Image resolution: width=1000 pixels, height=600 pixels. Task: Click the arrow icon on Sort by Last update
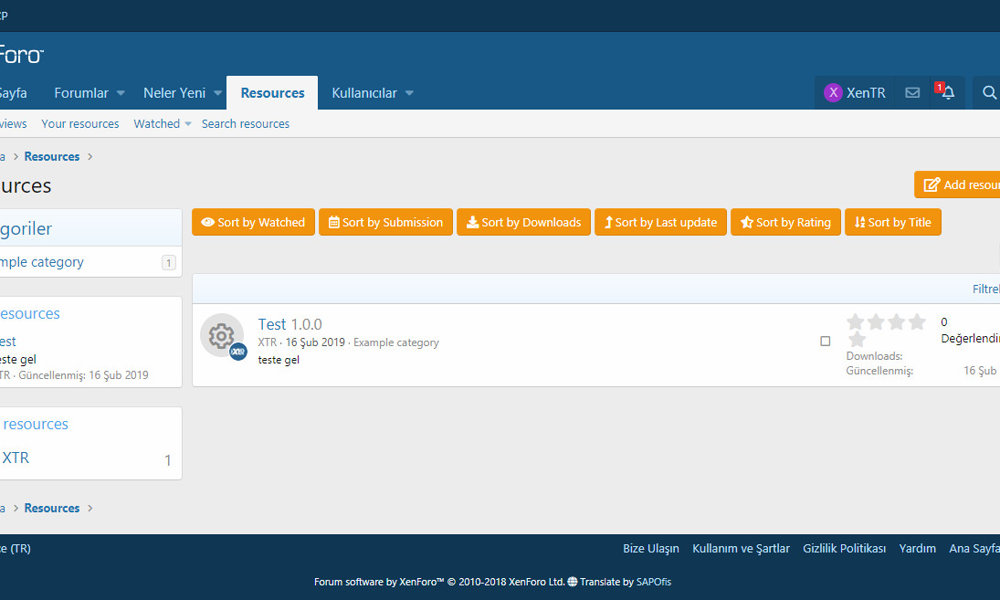tap(608, 222)
